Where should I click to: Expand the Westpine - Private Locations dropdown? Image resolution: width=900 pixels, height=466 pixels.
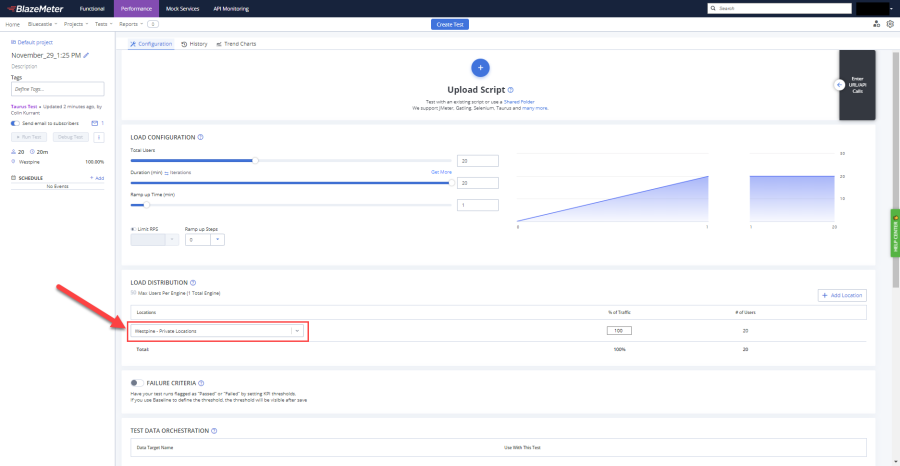click(296, 331)
